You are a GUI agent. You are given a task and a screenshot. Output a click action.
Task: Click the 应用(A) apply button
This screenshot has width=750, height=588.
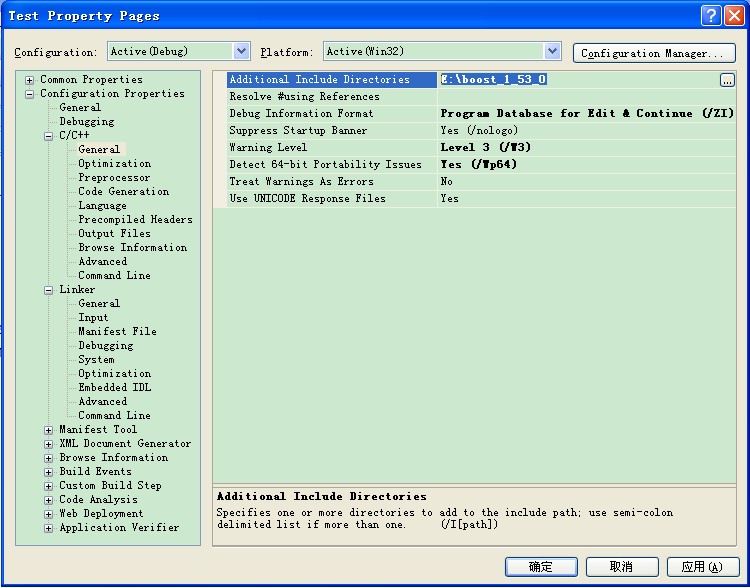click(x=702, y=567)
